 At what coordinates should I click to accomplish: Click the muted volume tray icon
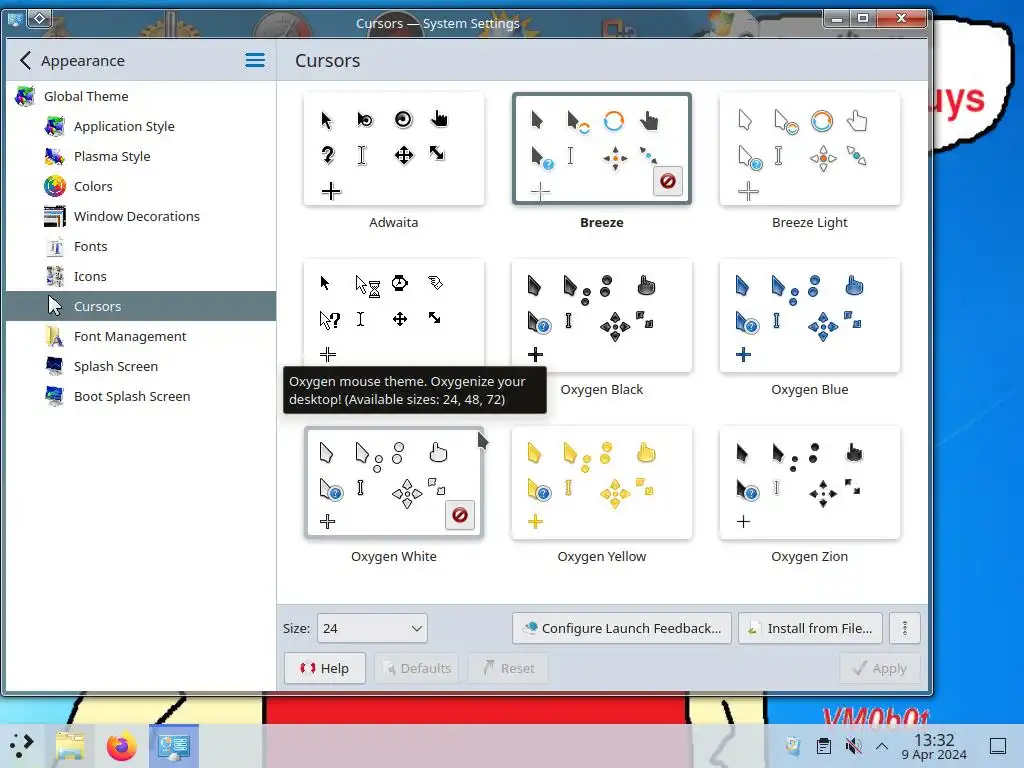pos(853,745)
